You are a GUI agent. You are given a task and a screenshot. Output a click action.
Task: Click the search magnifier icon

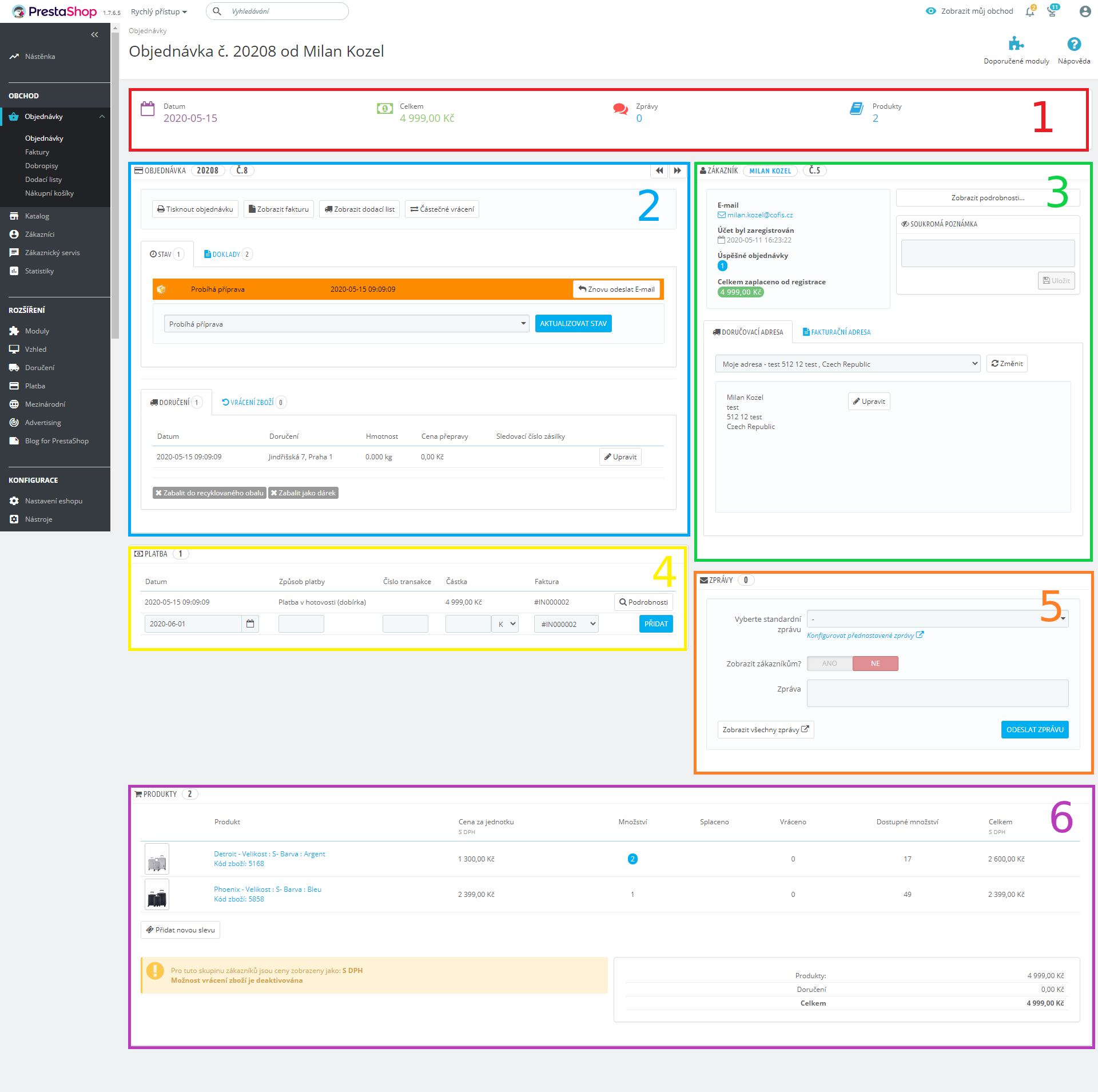pyautogui.click(x=217, y=11)
